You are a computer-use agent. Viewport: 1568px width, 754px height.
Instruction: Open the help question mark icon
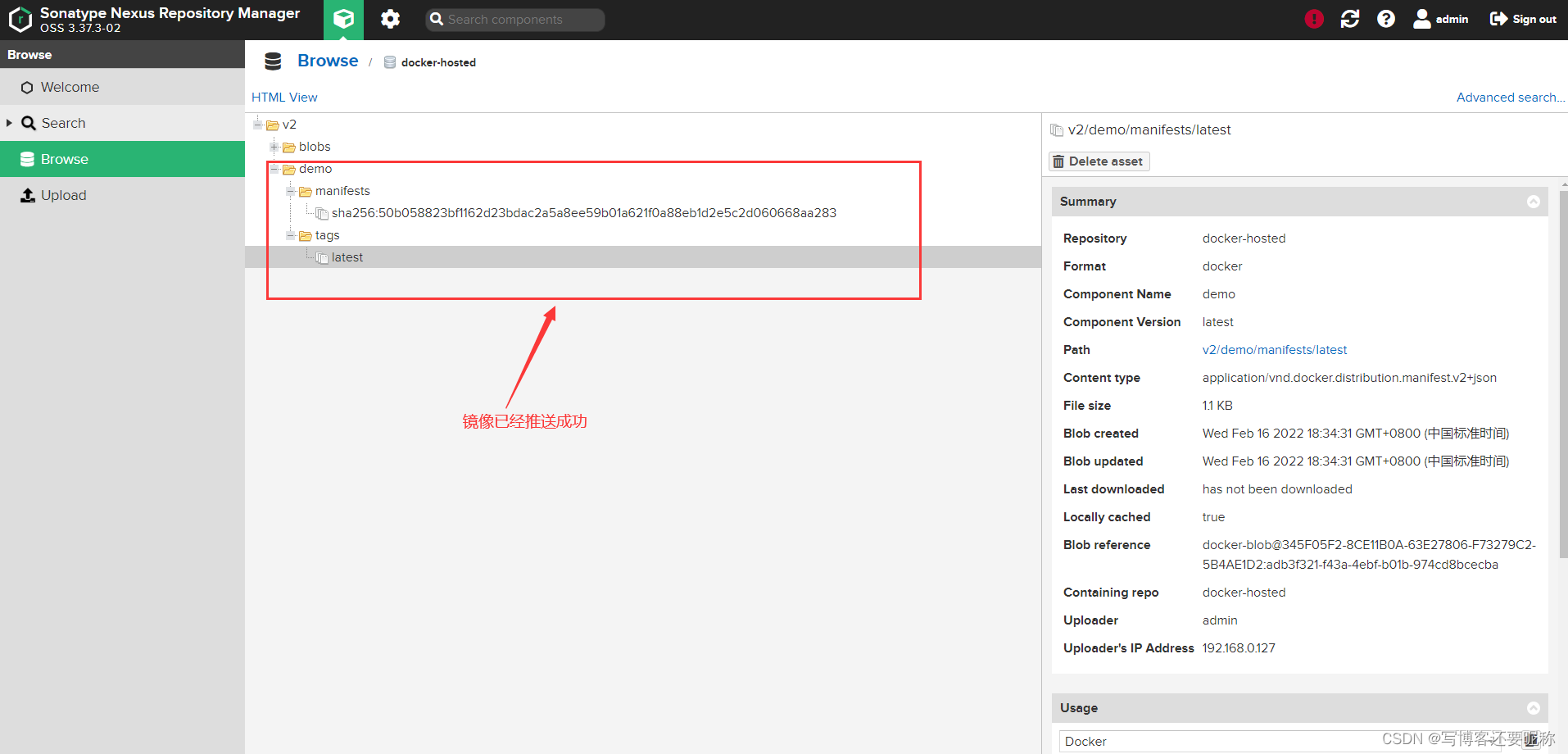pos(1386,19)
